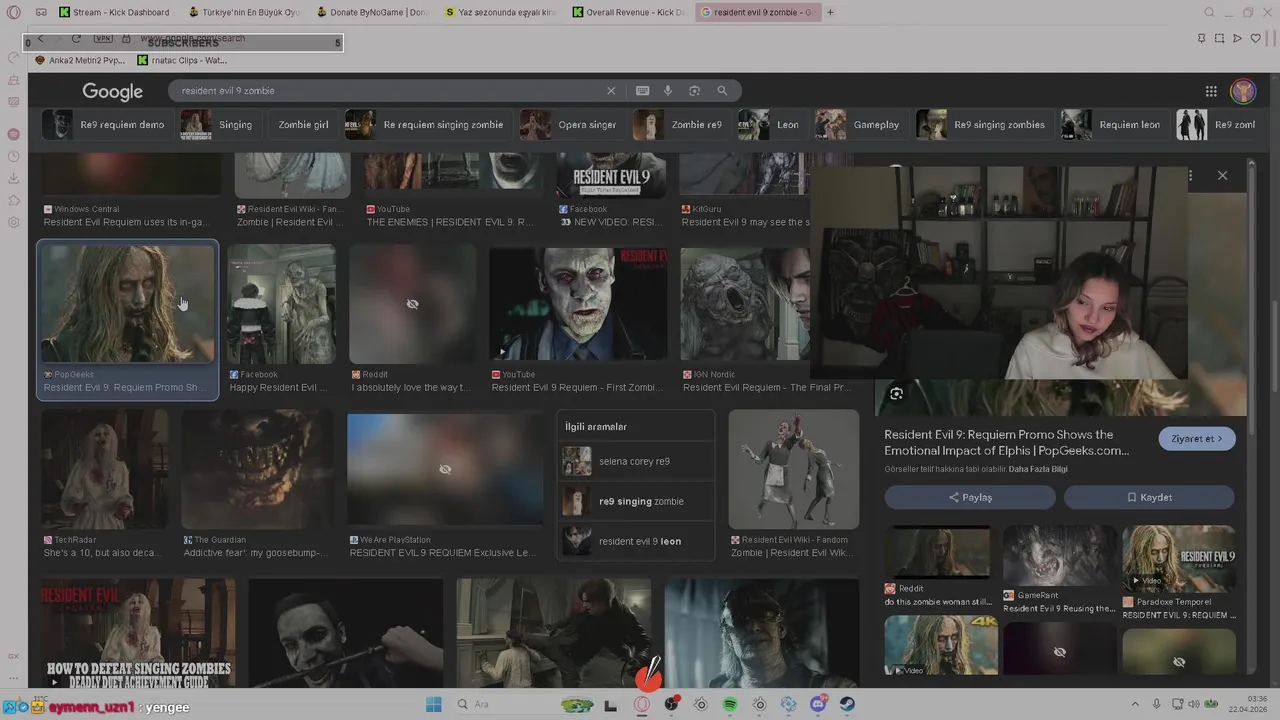The height and width of the screenshot is (720, 1280).
Task: Click the Lens icon on the preview image
Action: click(896, 393)
